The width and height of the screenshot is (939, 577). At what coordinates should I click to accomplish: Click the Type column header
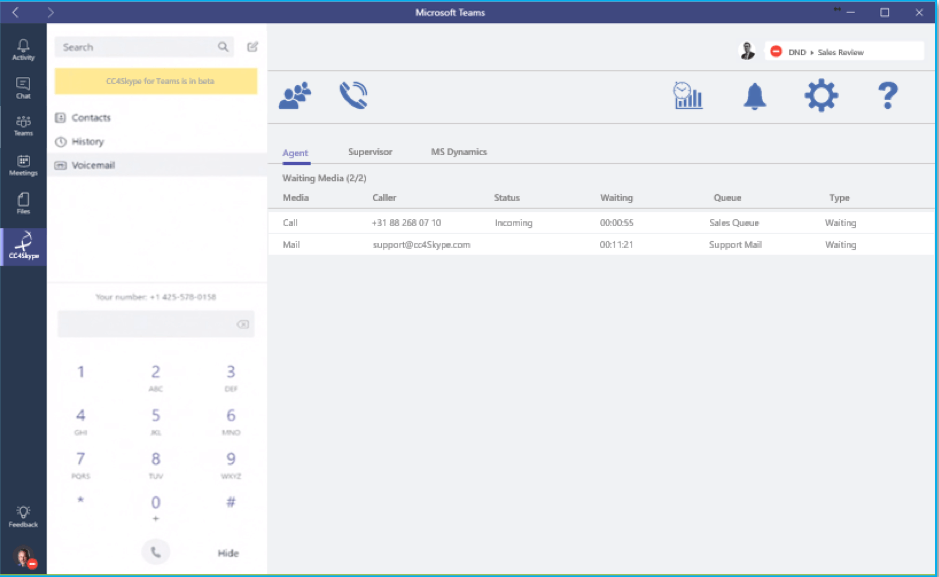[x=840, y=198]
